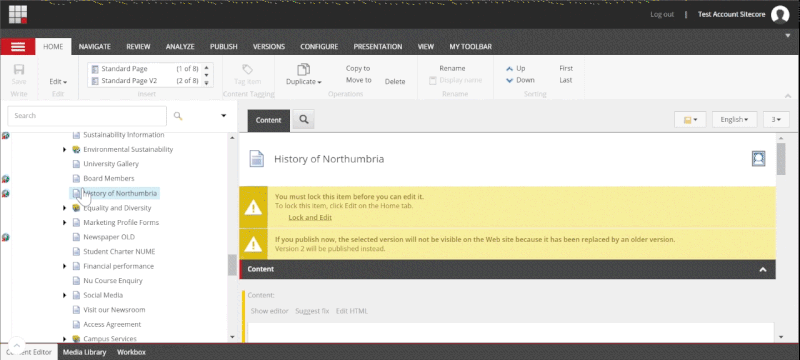This screenshot has height=360, width=800.
Task: Expand the Campus Services tree node
Action: click(x=64, y=339)
